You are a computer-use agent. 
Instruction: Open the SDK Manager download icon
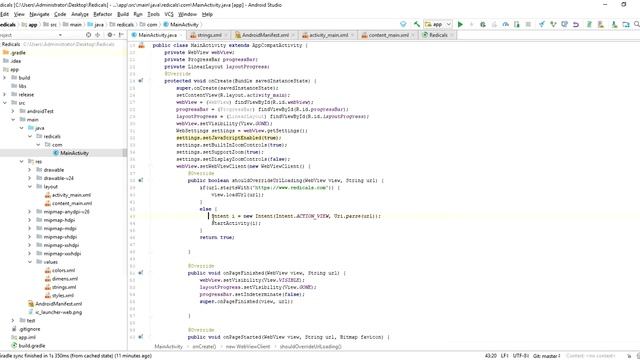614,24
